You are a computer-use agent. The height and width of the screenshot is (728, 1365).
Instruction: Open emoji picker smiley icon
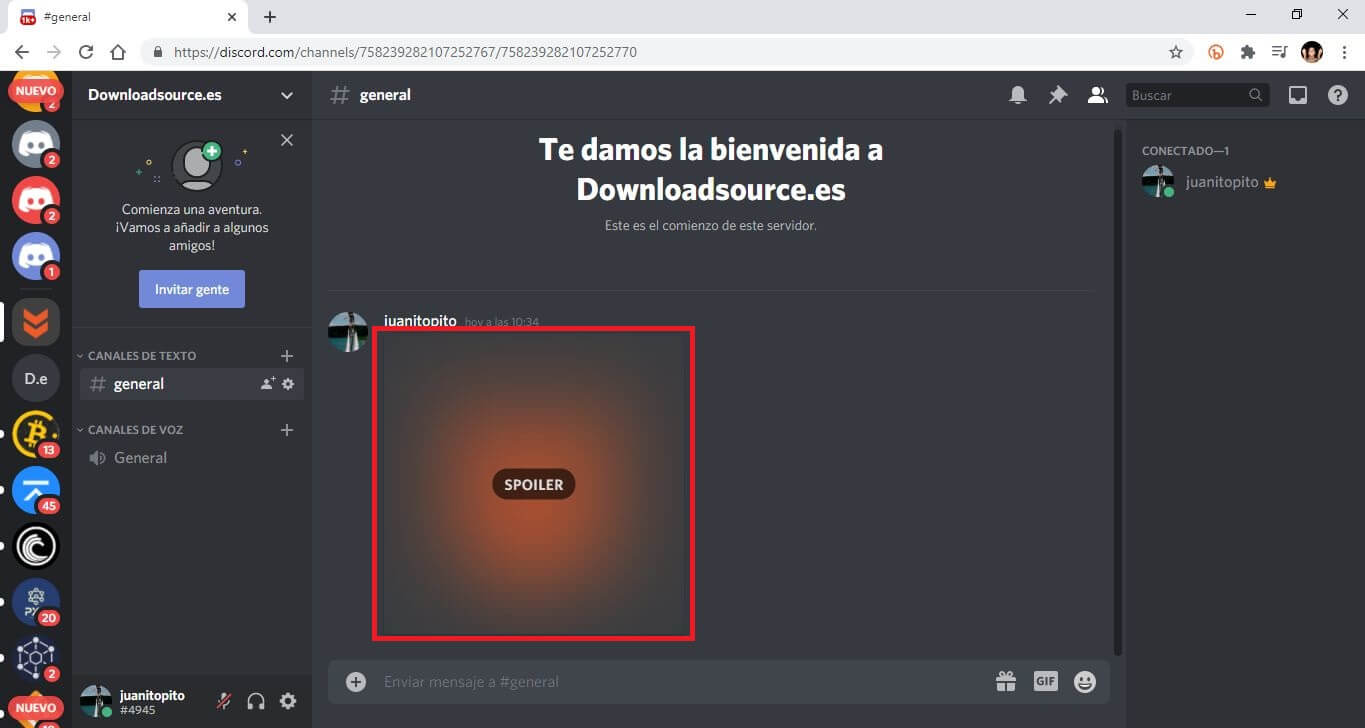1085,681
